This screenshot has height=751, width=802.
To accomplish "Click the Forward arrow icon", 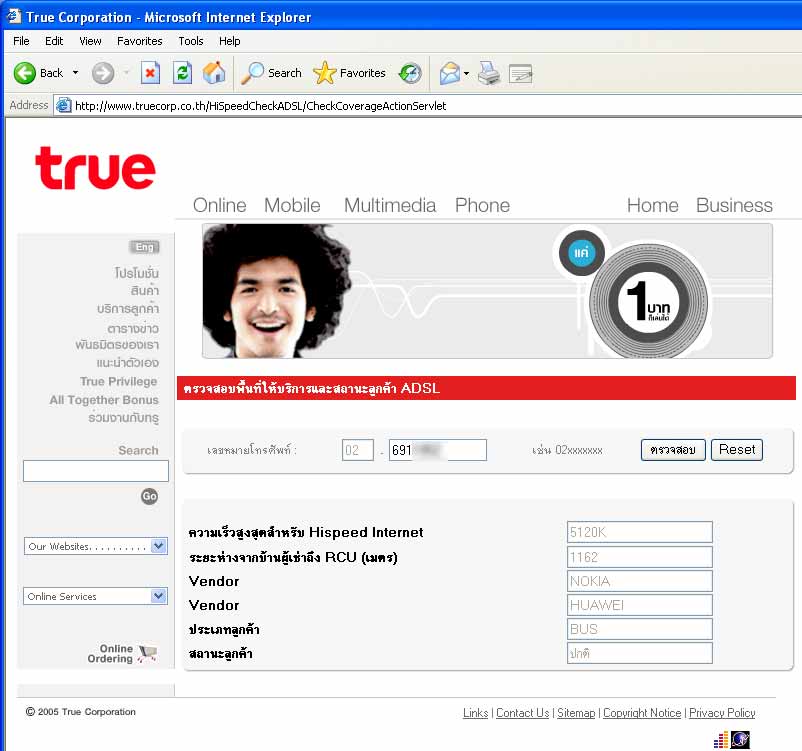I will [x=103, y=73].
